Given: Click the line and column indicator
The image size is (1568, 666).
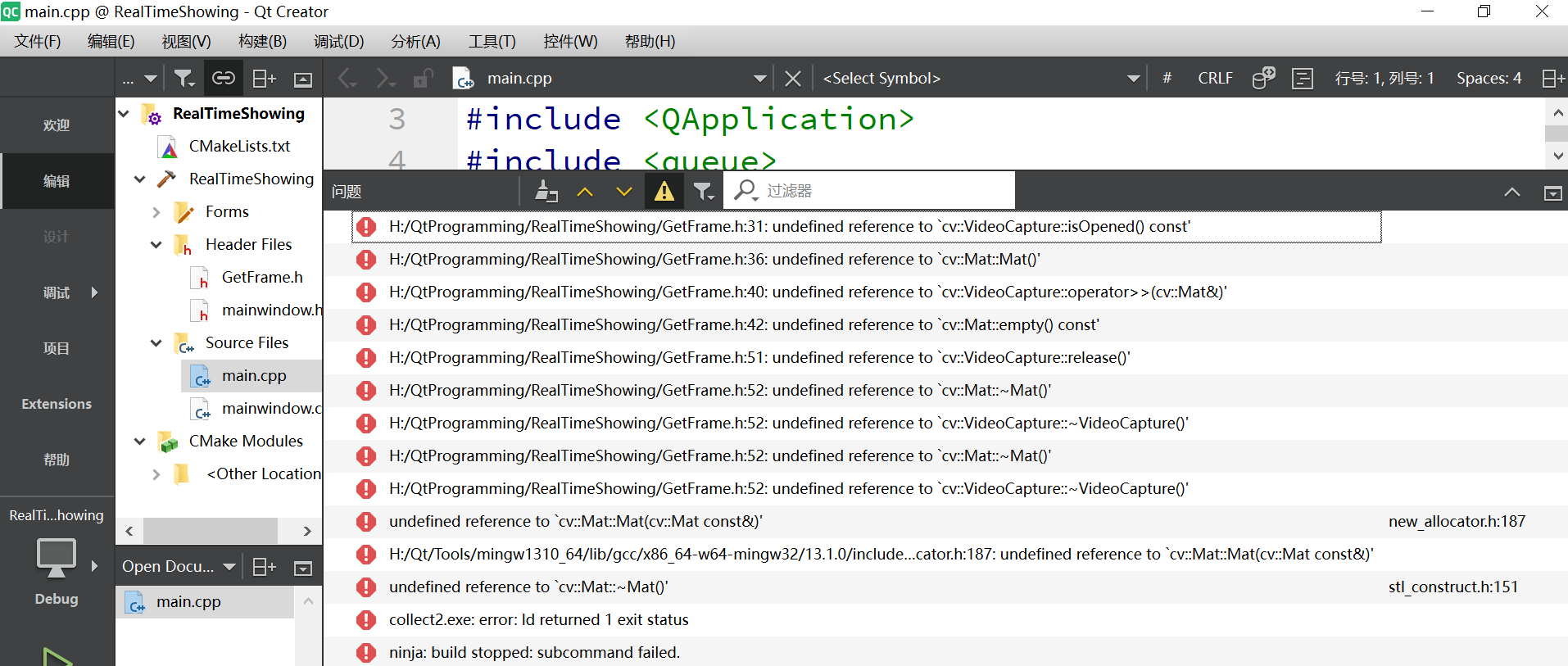Looking at the screenshot, I should [x=1384, y=79].
